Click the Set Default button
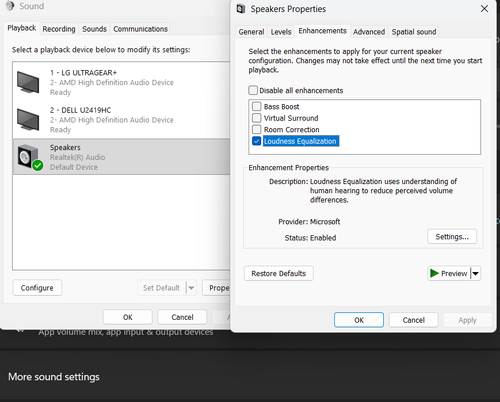This screenshot has width=500, height=402. click(x=161, y=288)
